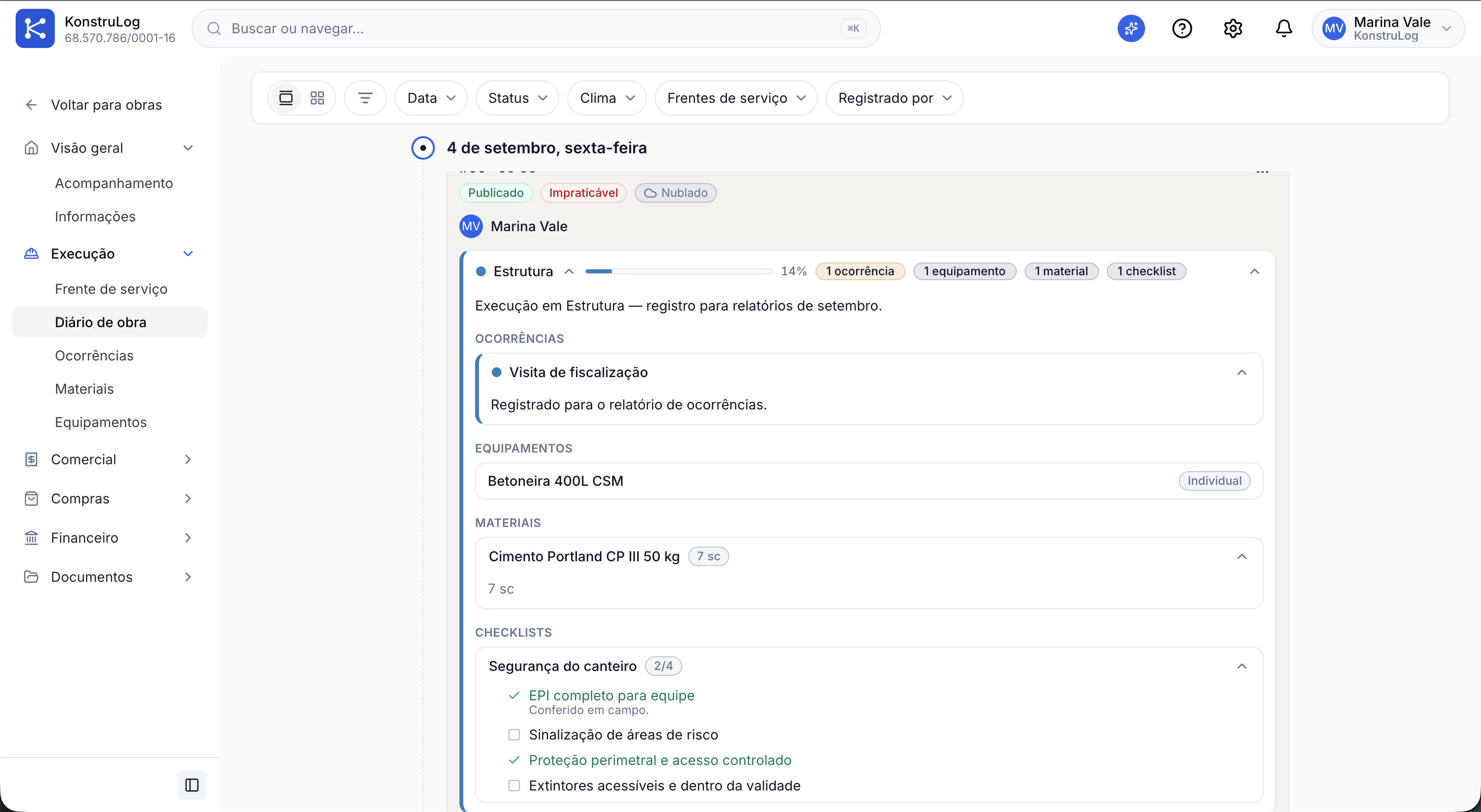Click the Comercial receipt icon
Screen dimensions: 1481x812
[x=31, y=459]
